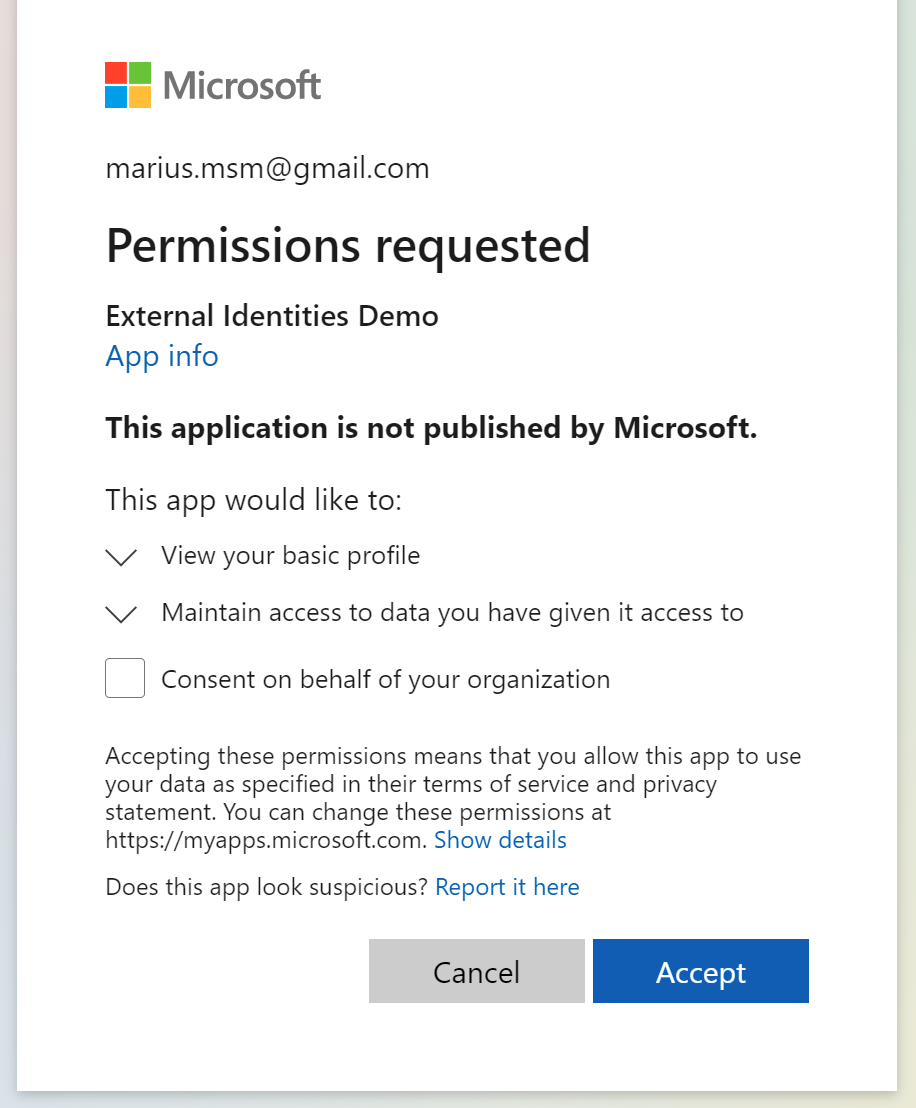Open the Show details link

[500, 840]
